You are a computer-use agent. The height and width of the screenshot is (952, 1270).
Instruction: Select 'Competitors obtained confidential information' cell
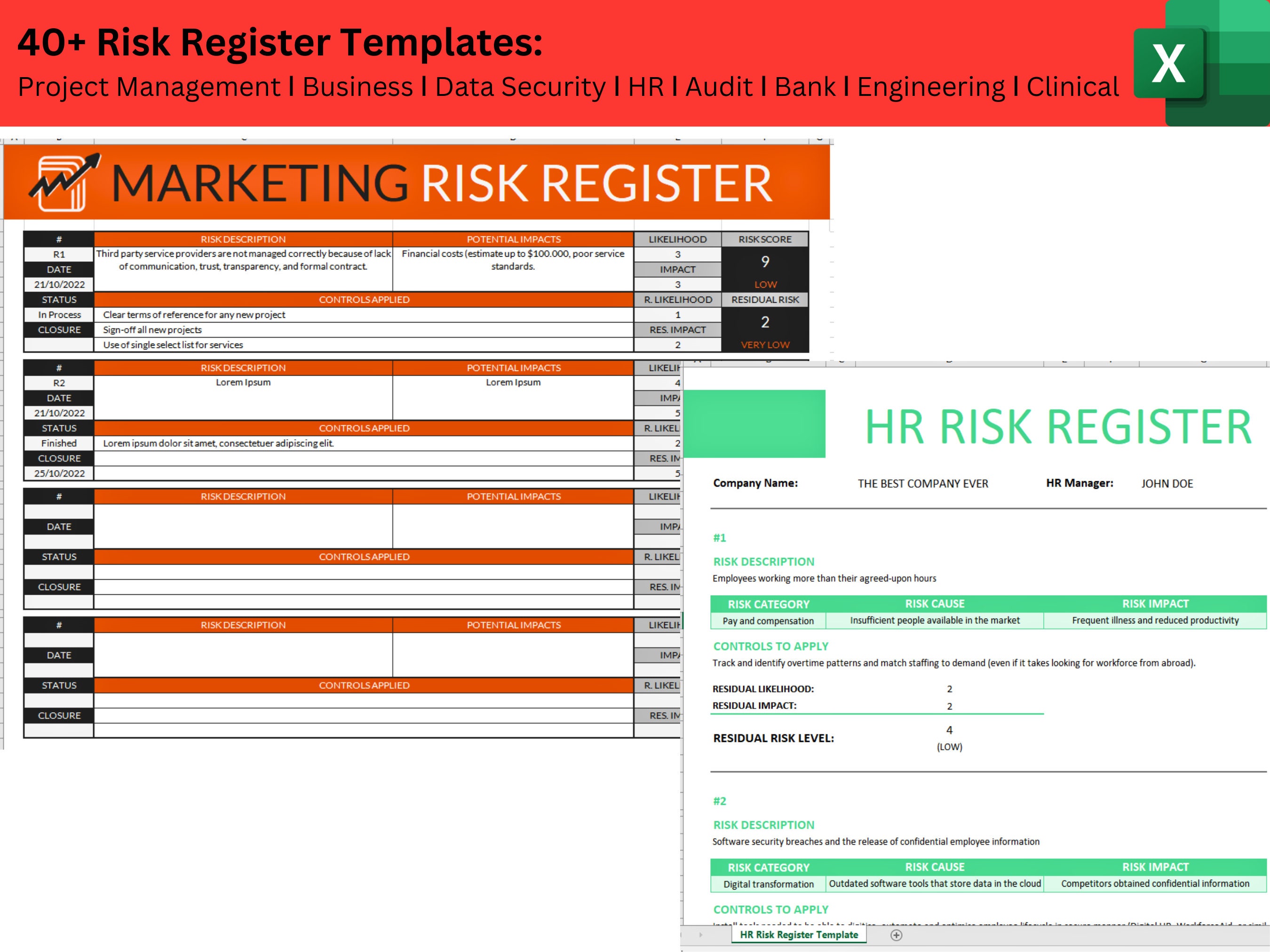[1155, 884]
